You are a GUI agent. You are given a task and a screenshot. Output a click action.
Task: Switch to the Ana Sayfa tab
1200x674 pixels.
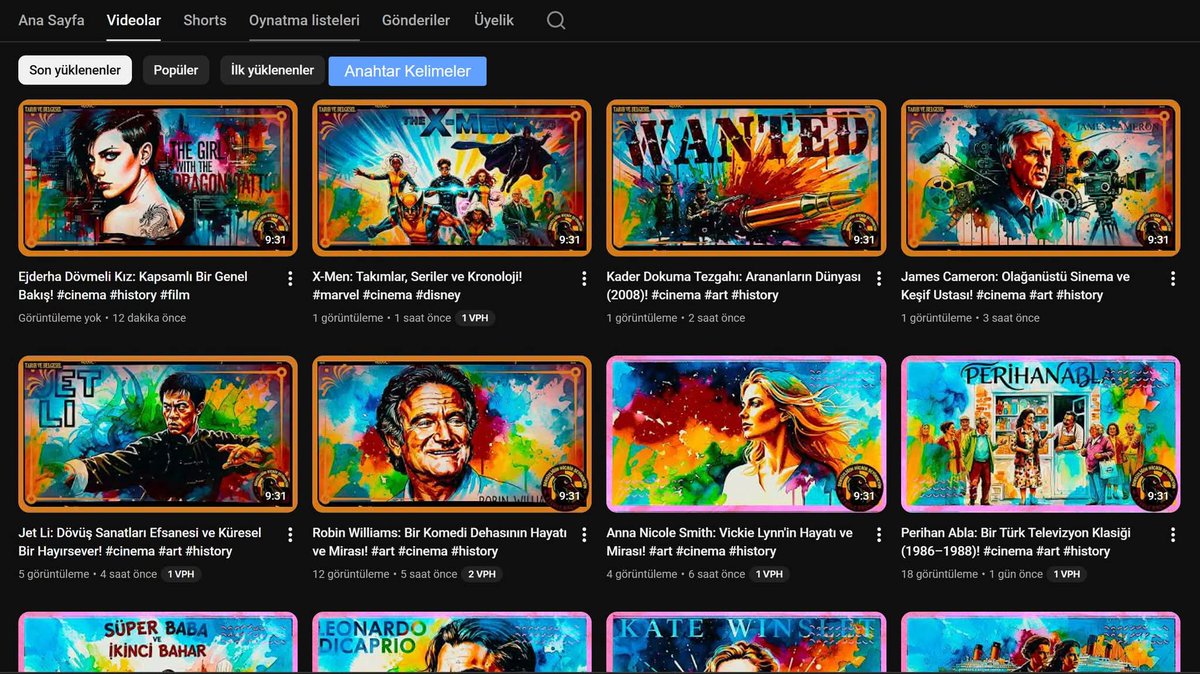pyautogui.click(x=51, y=20)
